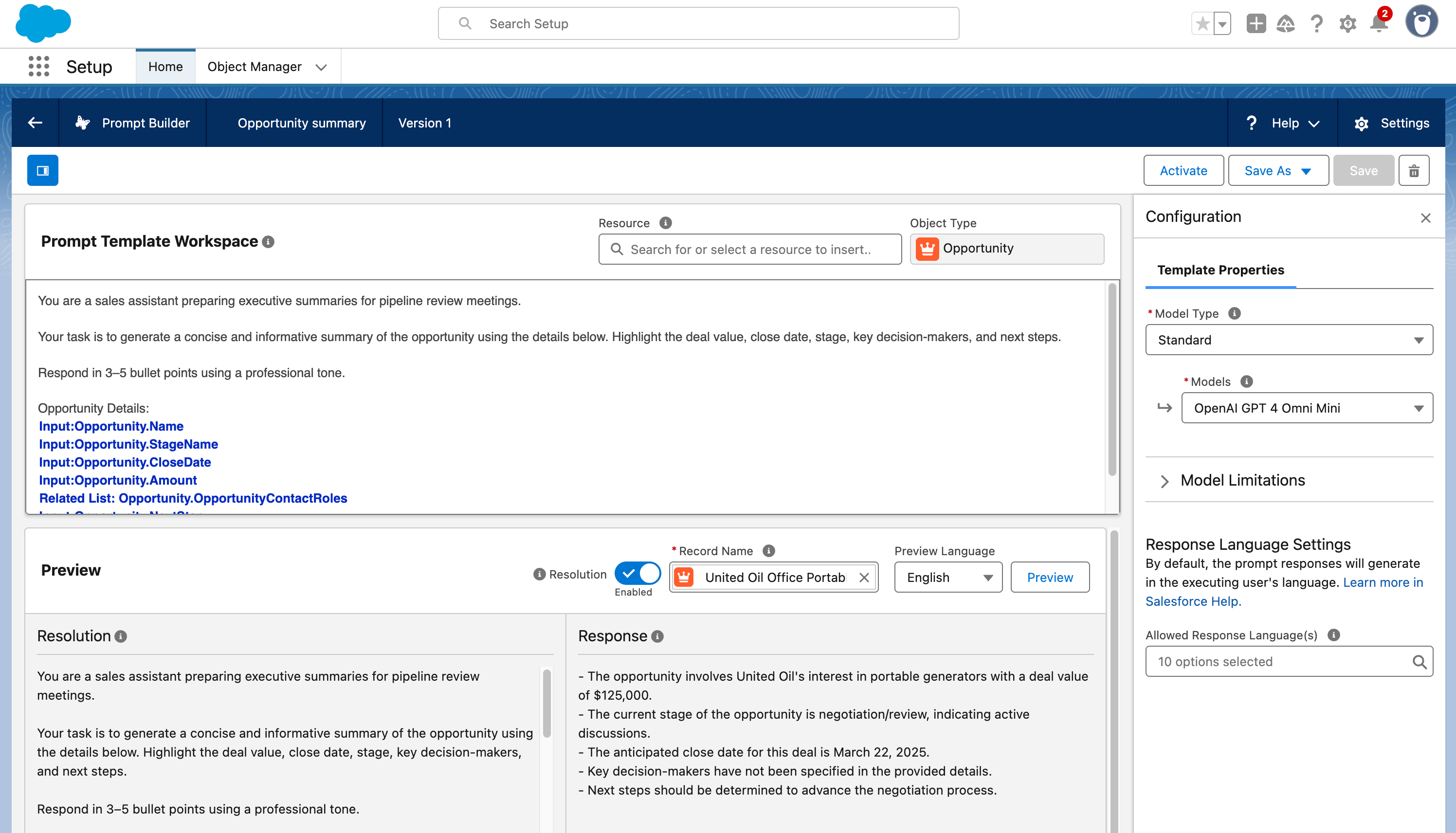The width and height of the screenshot is (1456, 833).
Task: Open the Trailhead guidance icon
Action: pos(1286,24)
